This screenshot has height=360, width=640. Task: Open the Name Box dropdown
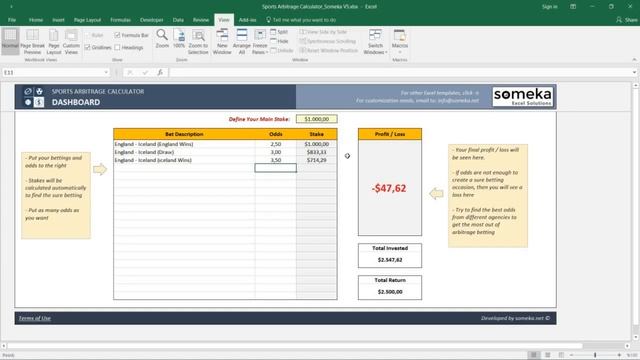106,72
